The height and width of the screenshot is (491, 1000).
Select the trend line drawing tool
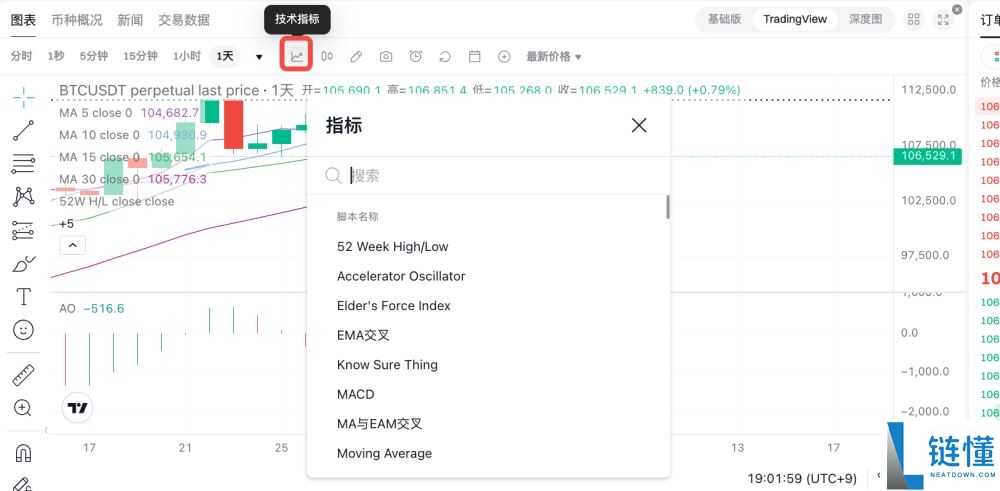24,131
